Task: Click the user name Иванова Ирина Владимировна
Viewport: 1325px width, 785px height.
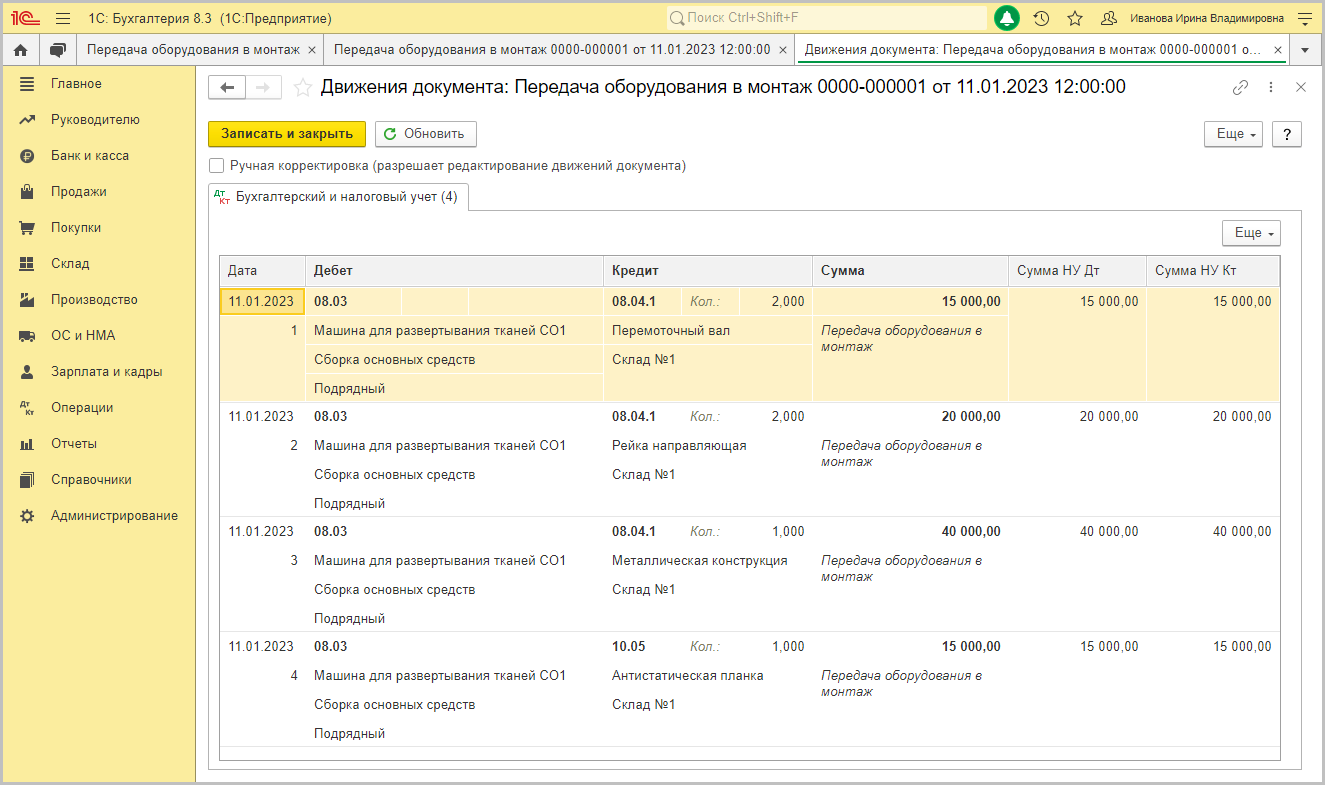Action: point(1206,18)
